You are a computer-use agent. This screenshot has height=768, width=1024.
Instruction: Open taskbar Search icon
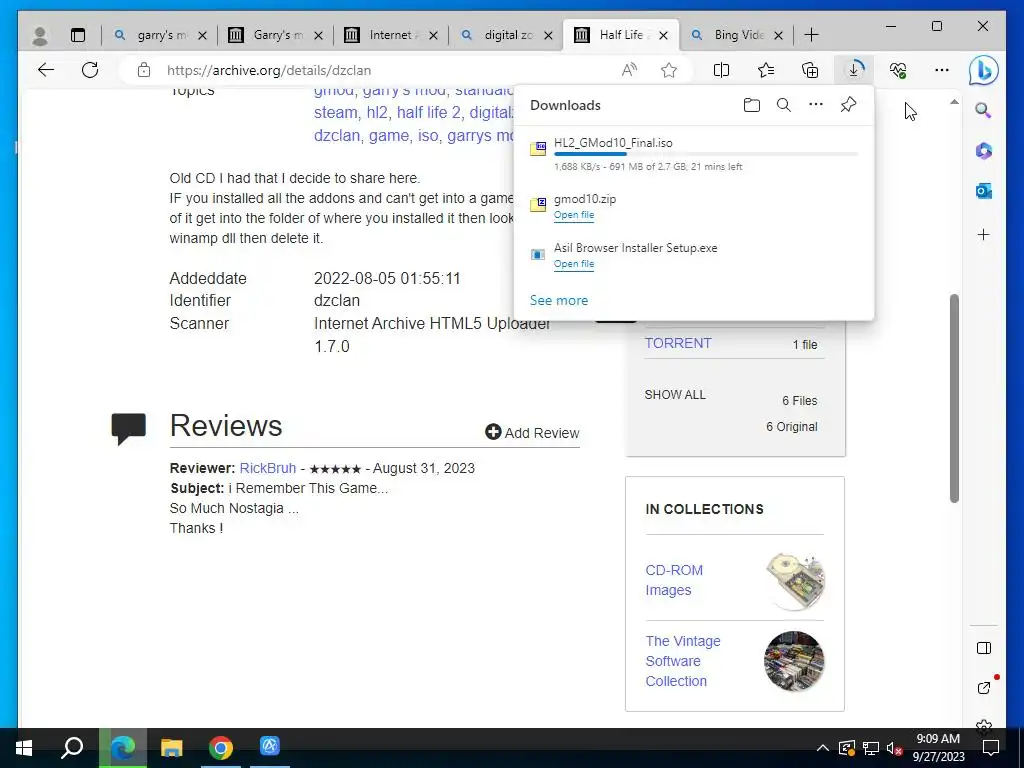[x=72, y=748]
